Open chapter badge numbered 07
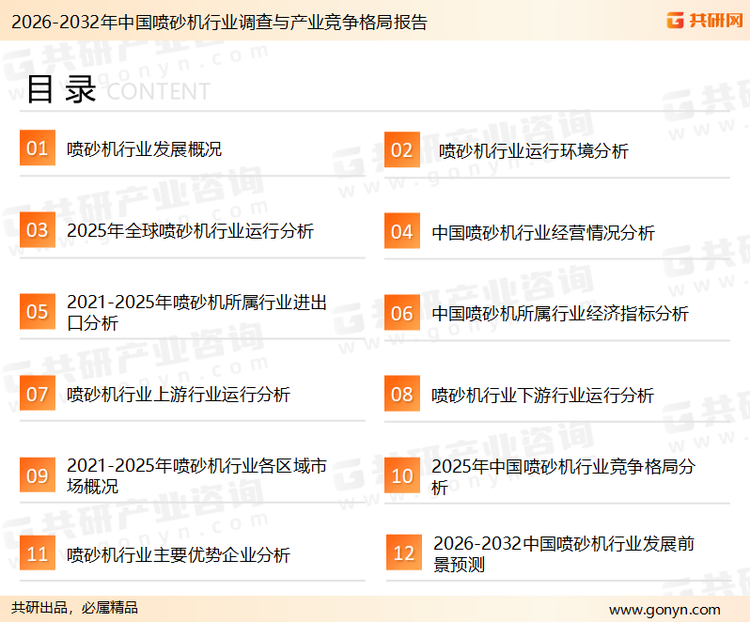This screenshot has width=750, height=622. pos(37,394)
